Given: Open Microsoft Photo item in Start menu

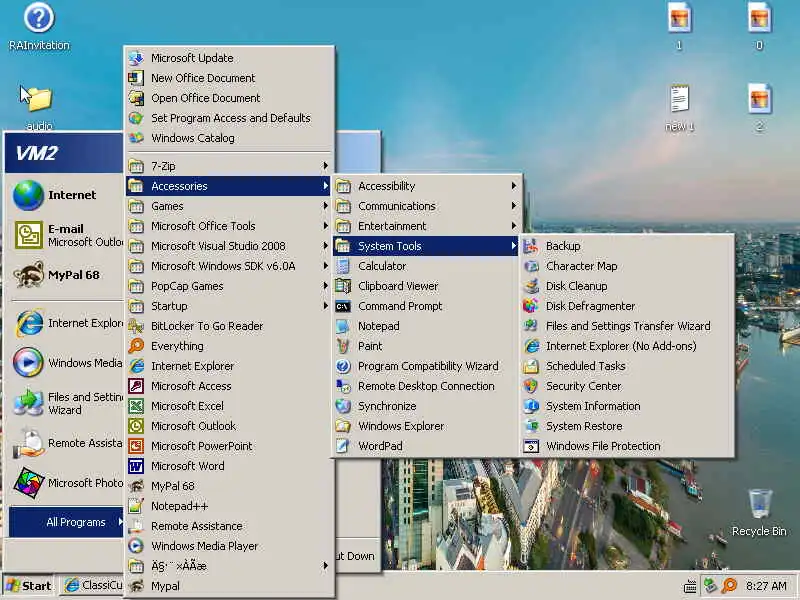Looking at the screenshot, I should point(65,483).
